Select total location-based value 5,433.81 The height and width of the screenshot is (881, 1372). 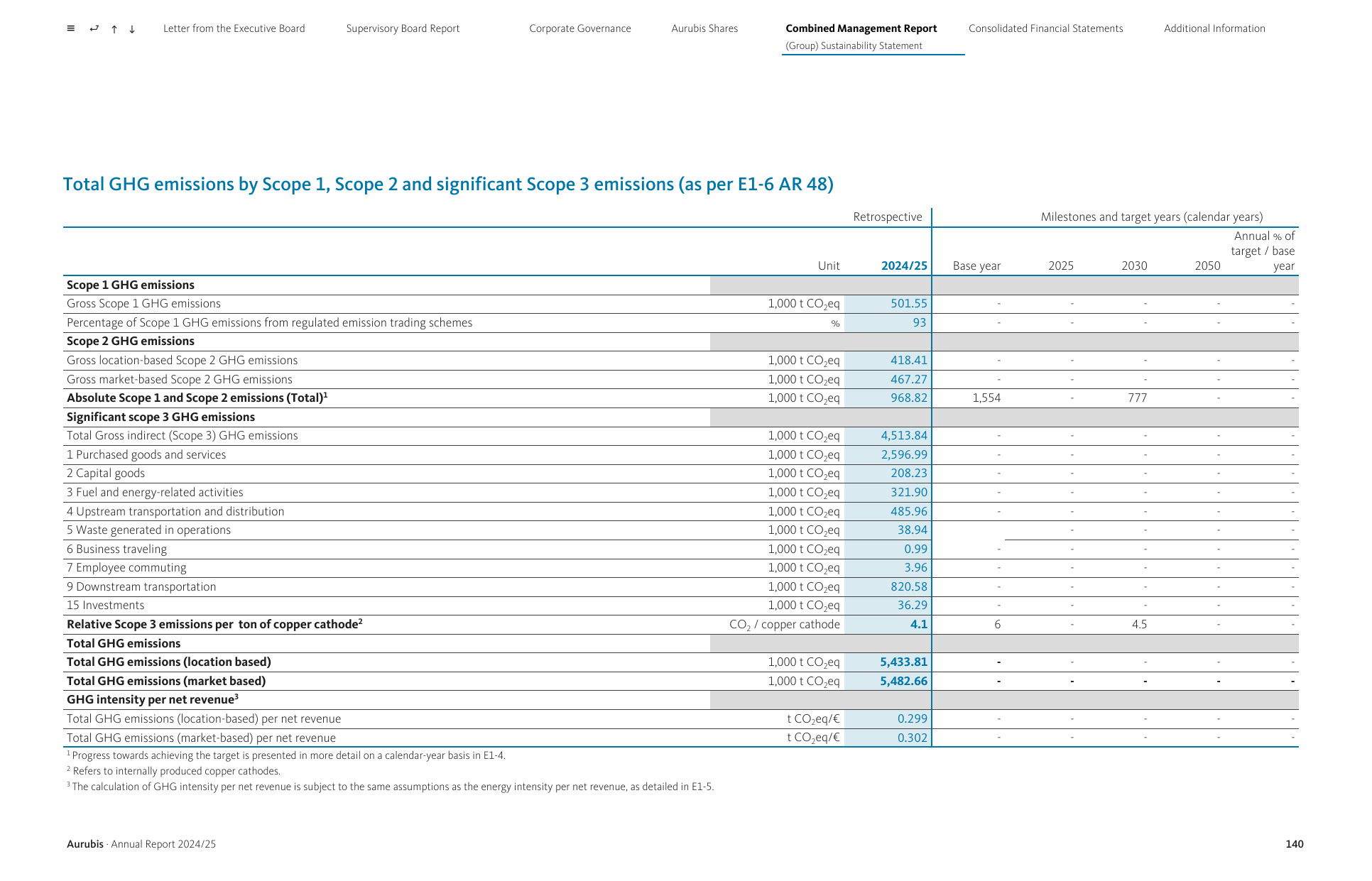(904, 662)
